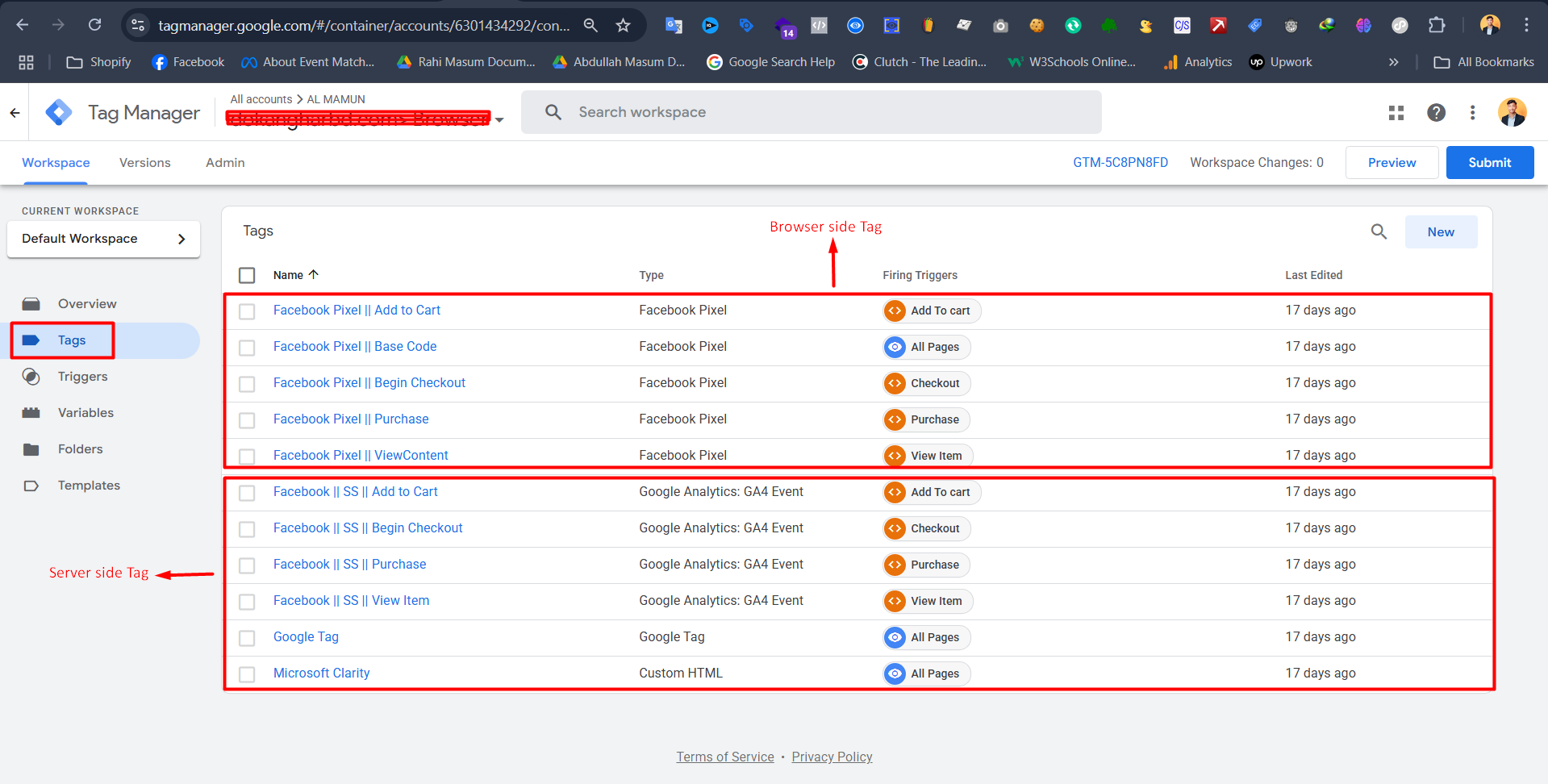Go to Folders in the sidebar
This screenshot has width=1548, height=784.
pyautogui.click(x=80, y=449)
